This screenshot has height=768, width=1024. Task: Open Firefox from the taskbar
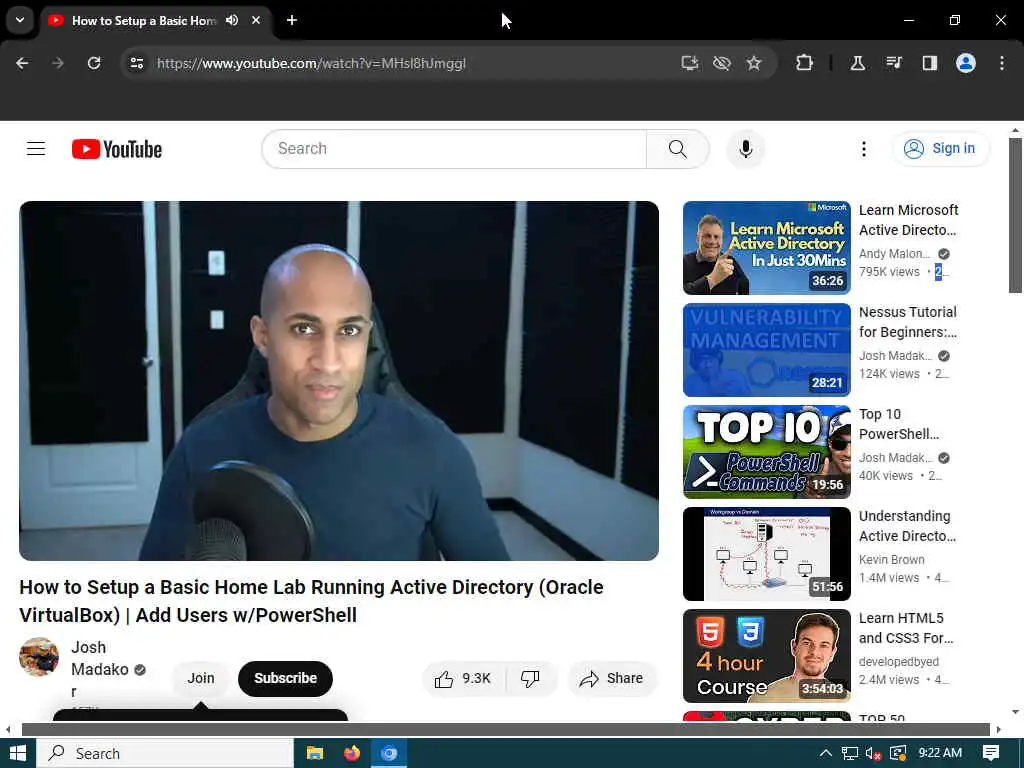click(x=352, y=754)
